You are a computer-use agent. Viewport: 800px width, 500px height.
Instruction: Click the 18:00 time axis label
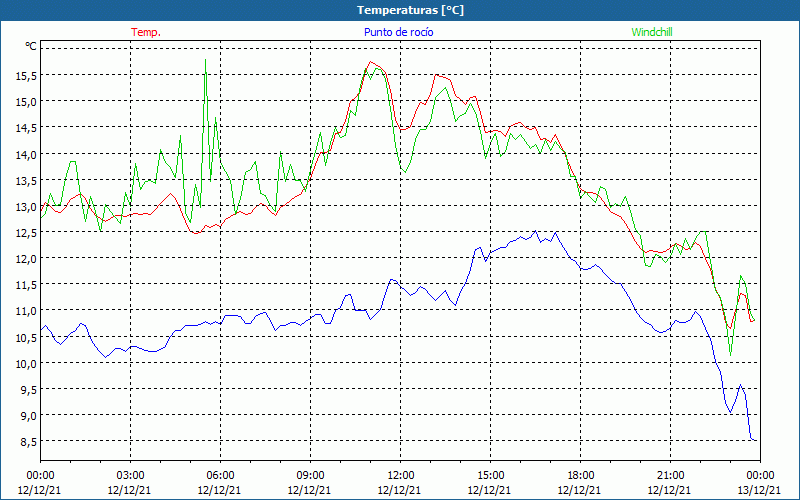[x=581, y=476]
